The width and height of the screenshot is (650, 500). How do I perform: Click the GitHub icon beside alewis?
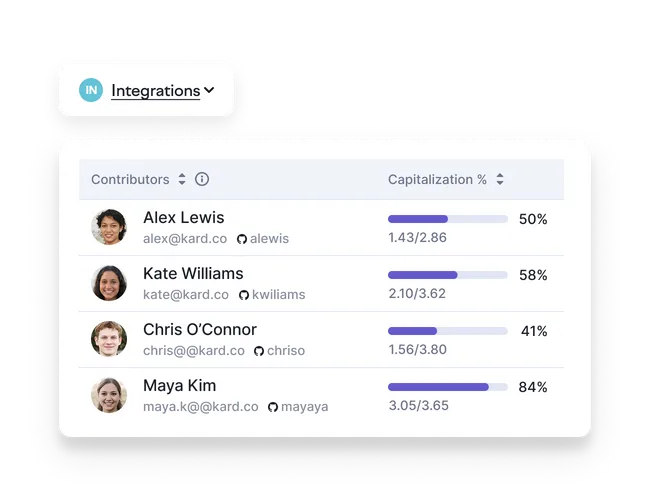pyautogui.click(x=242, y=239)
